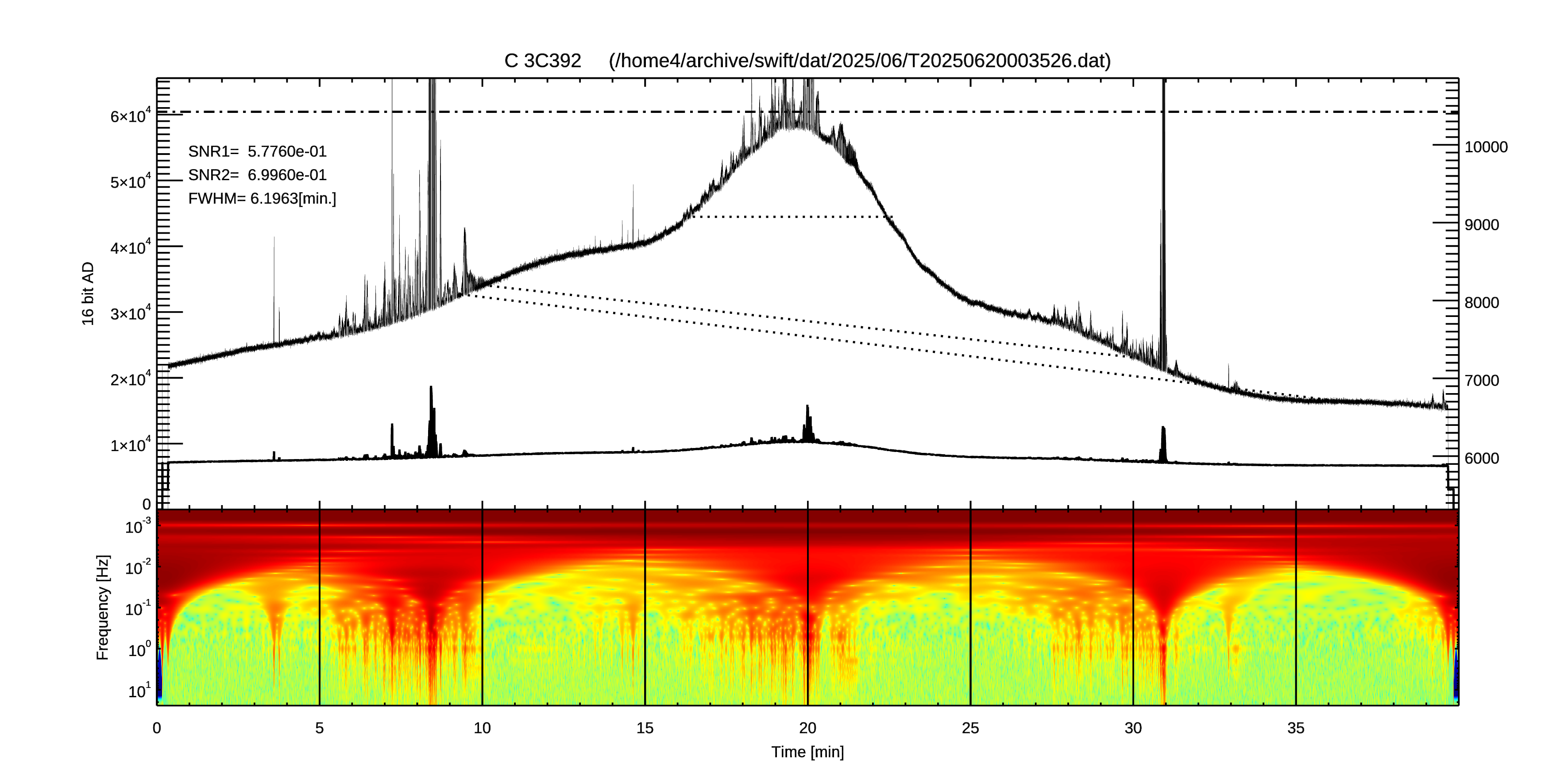Screen dimensions: 1568x784
Task: Click the time axis label '30'
Action: 1133,728
